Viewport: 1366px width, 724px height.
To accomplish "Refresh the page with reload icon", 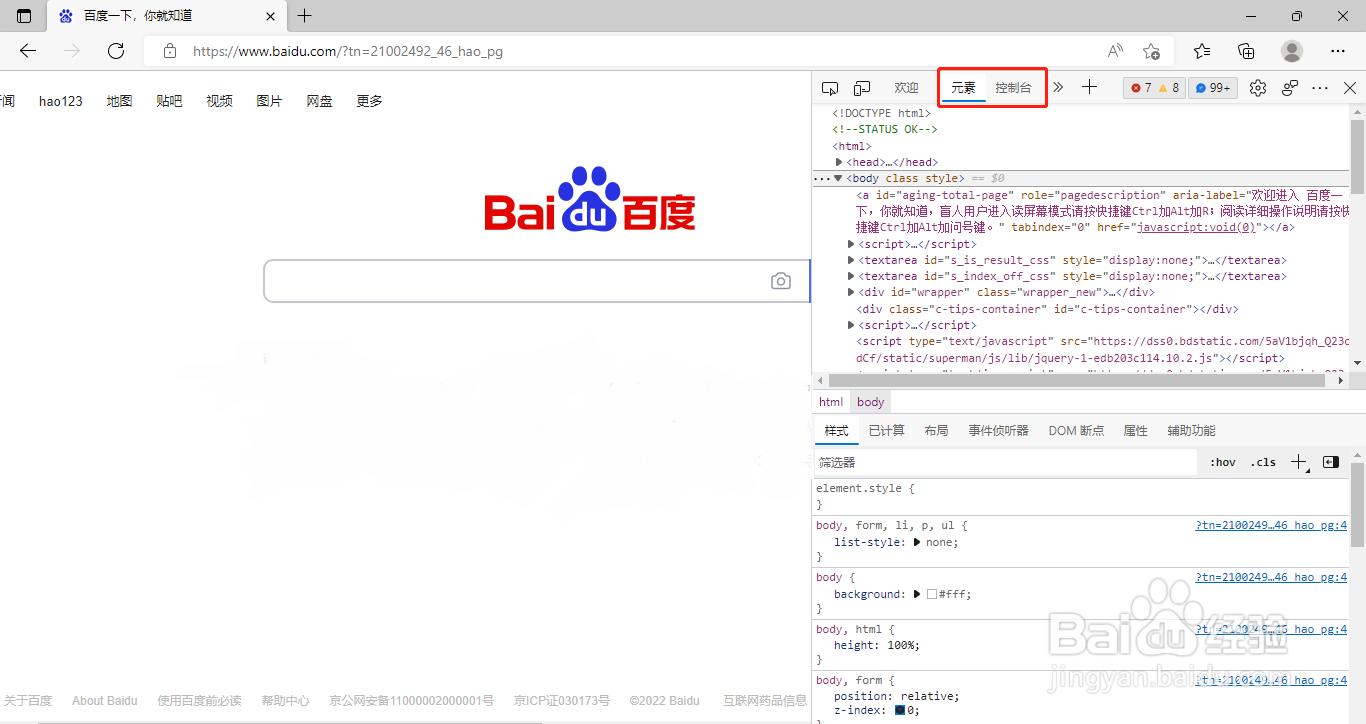I will point(116,51).
